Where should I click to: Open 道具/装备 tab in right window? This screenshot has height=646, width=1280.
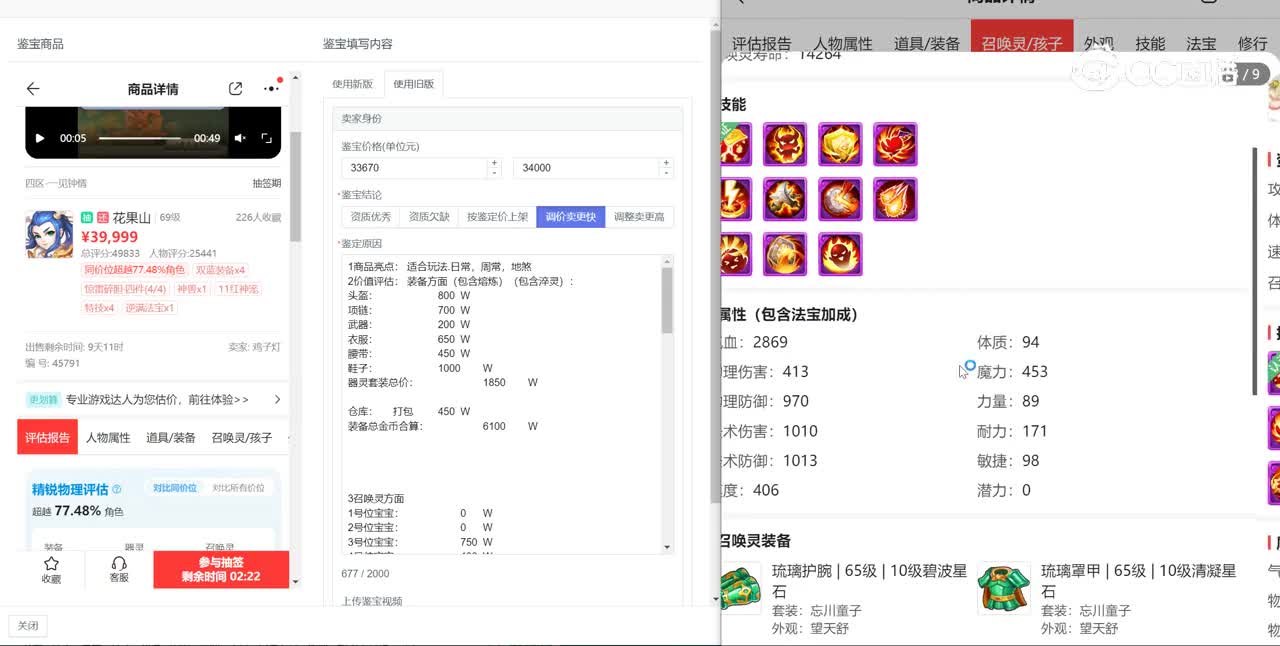coord(927,44)
